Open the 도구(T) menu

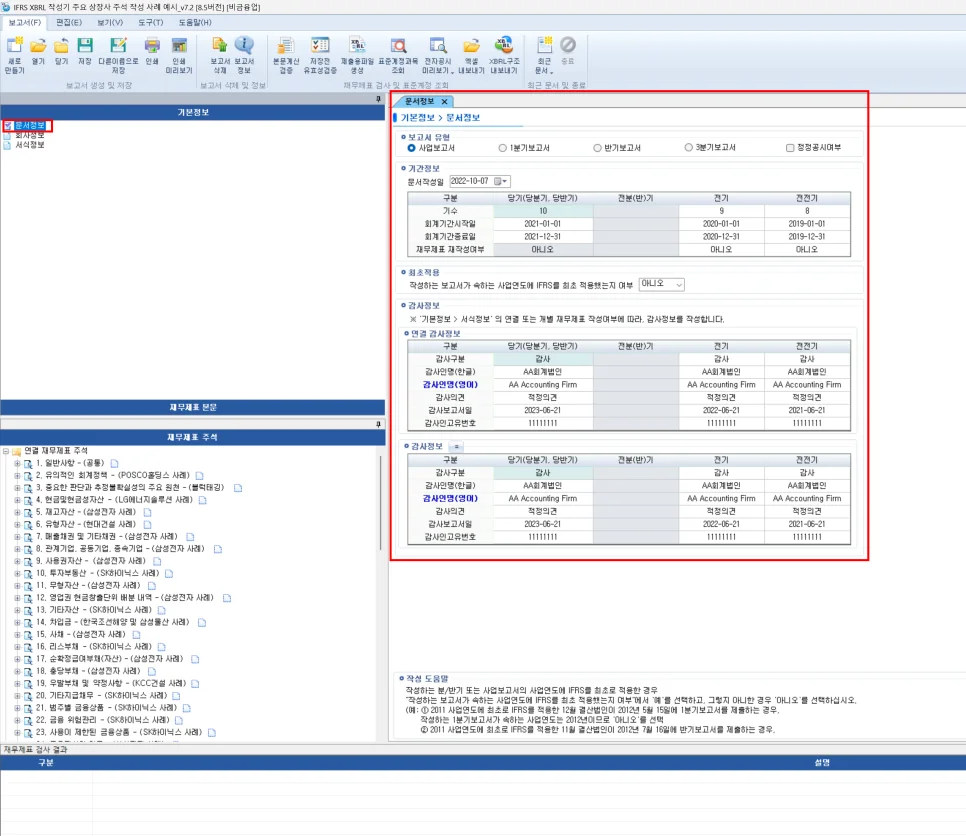coord(151,22)
